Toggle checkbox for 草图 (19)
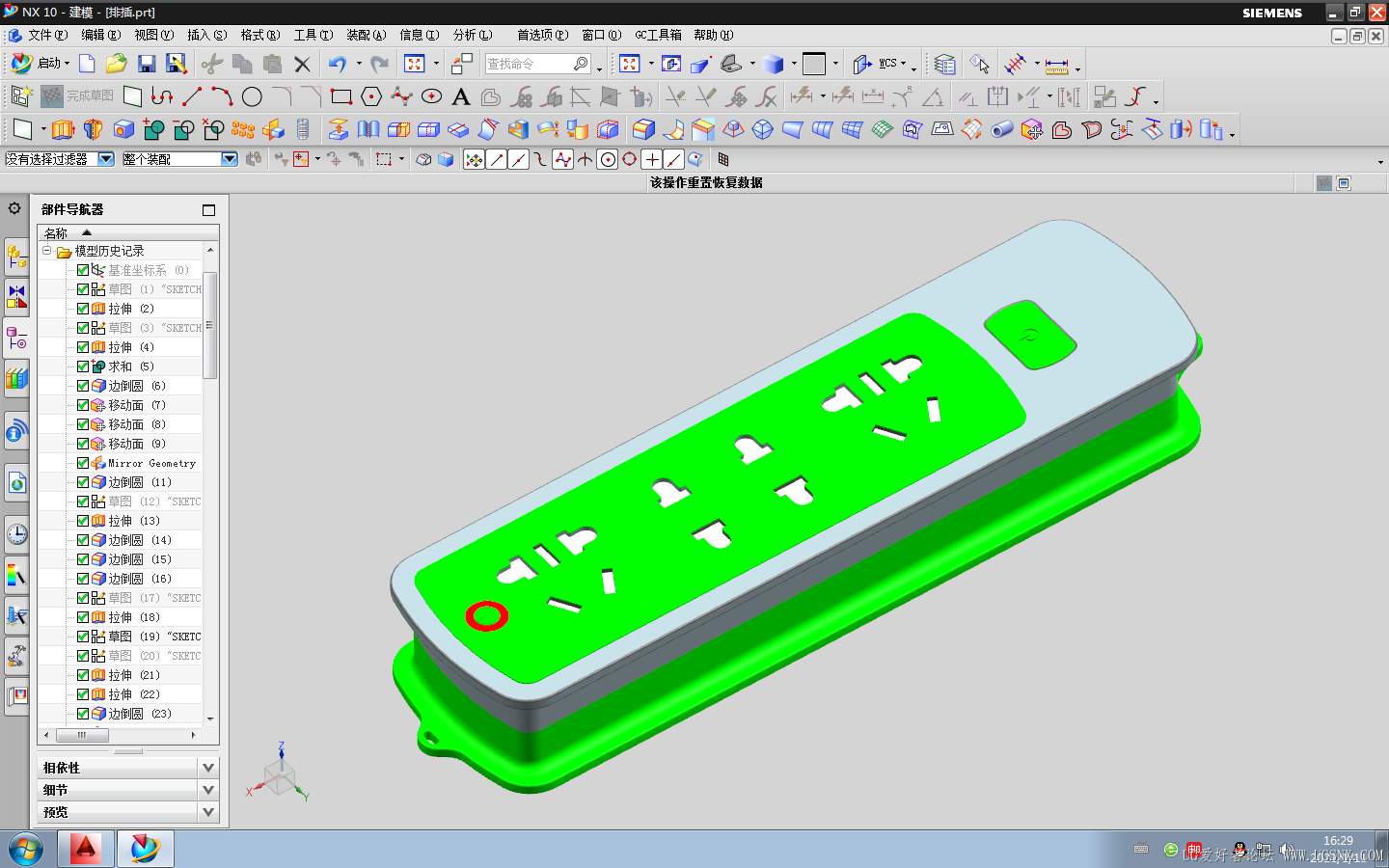Image resolution: width=1389 pixels, height=868 pixels. (x=83, y=637)
